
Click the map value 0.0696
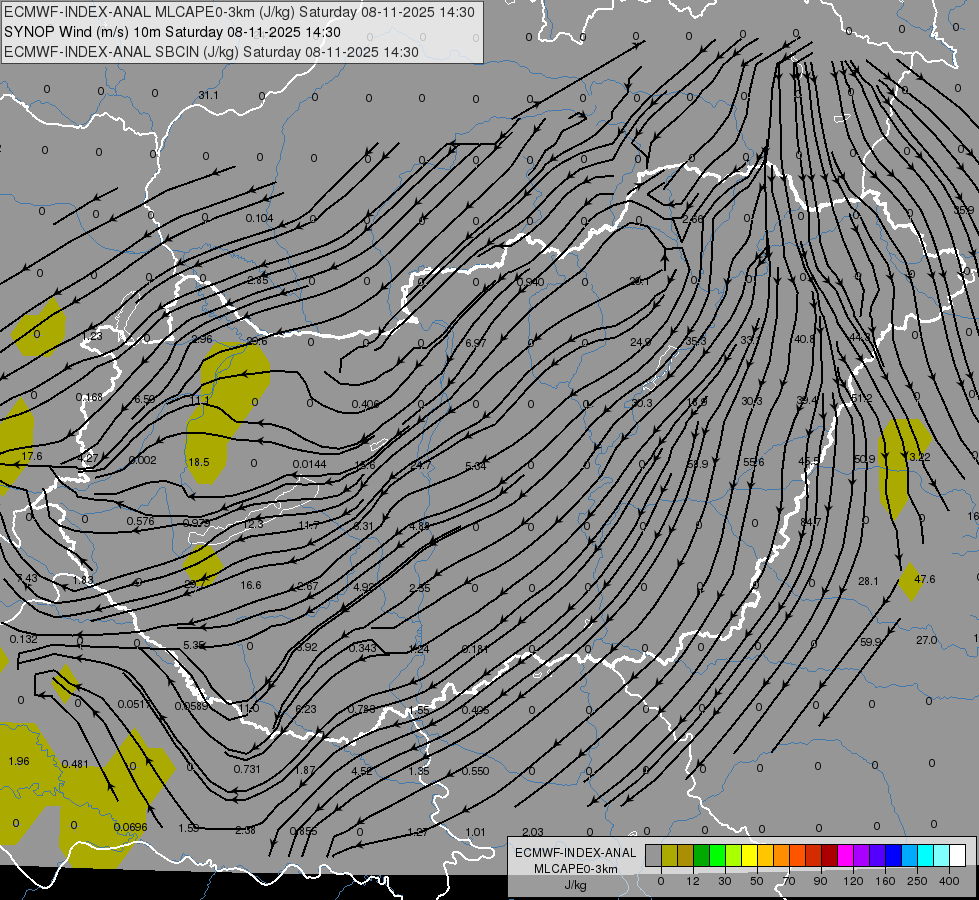point(130,827)
